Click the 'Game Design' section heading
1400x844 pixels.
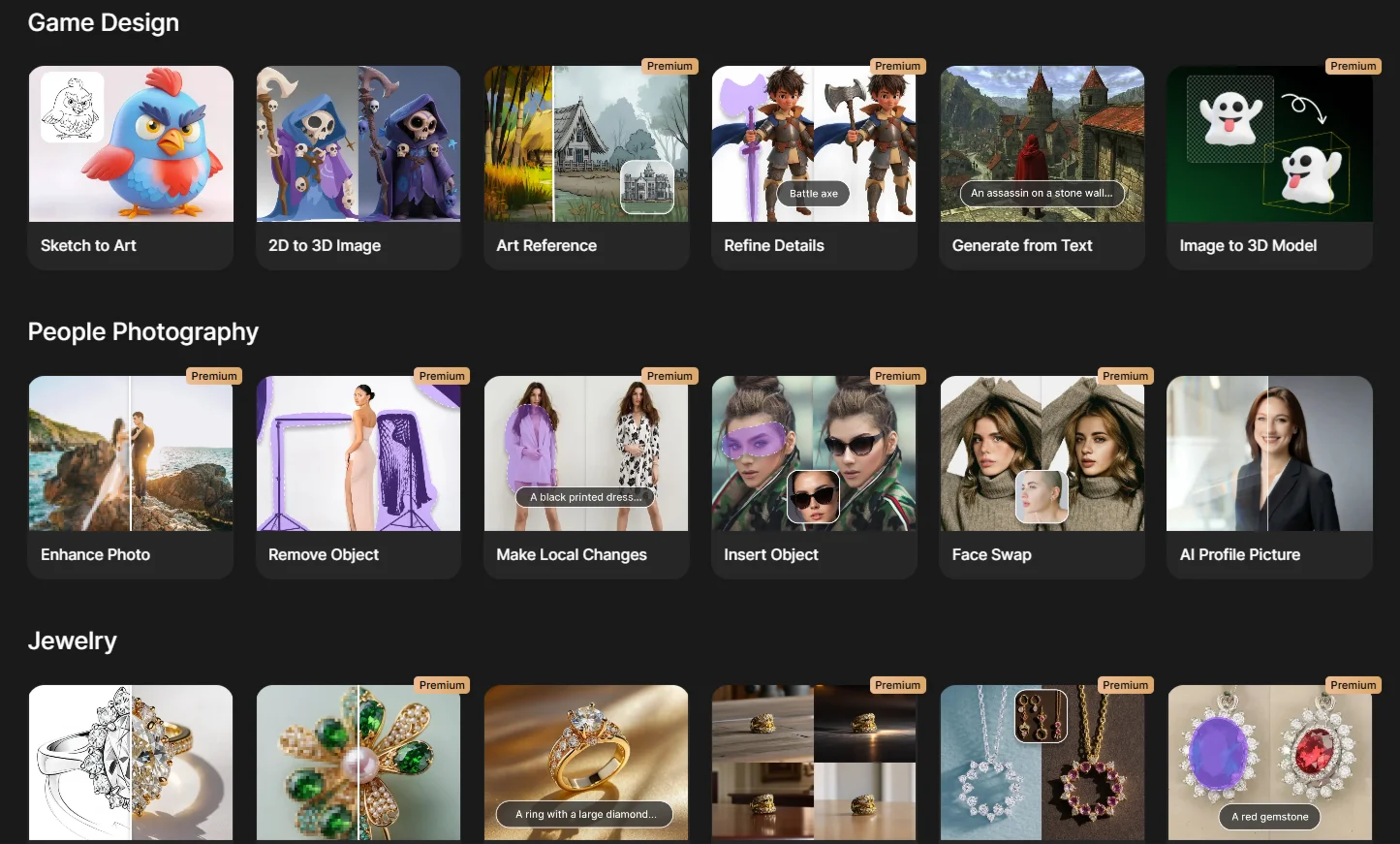tap(104, 23)
